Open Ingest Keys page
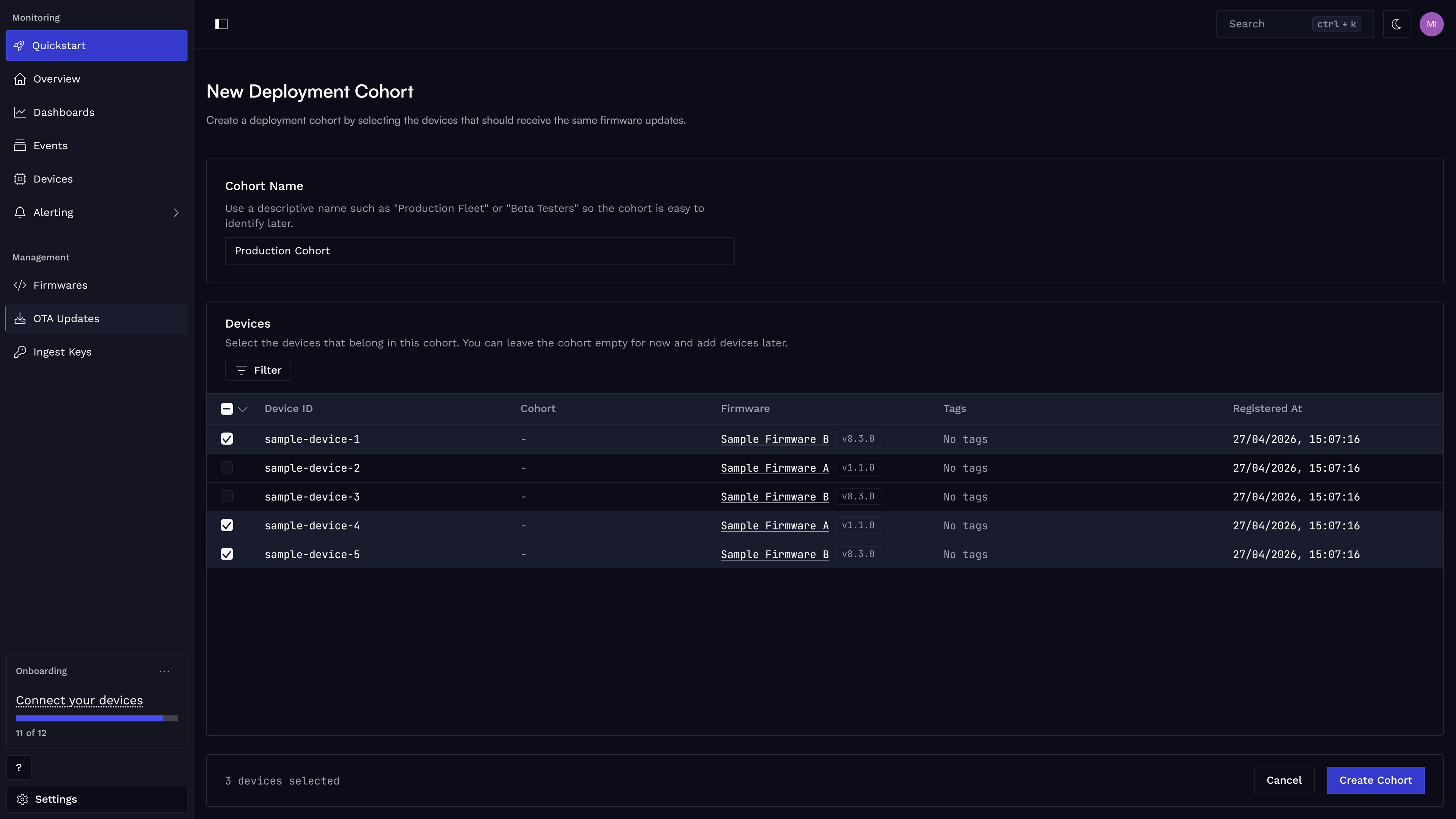The width and height of the screenshot is (1456, 819). [97, 352]
